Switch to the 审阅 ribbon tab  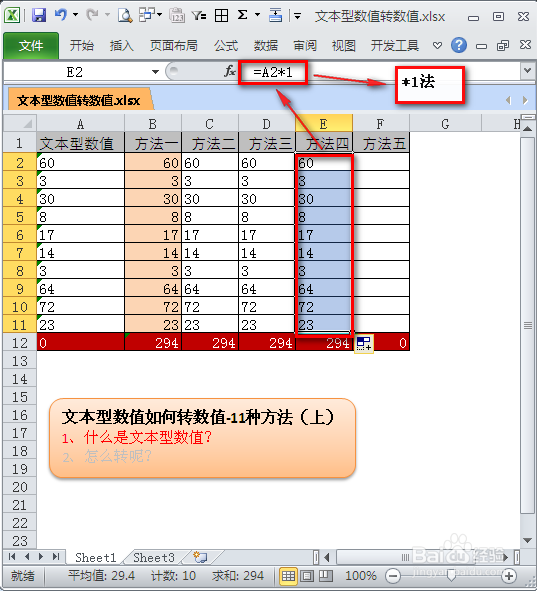[305, 46]
